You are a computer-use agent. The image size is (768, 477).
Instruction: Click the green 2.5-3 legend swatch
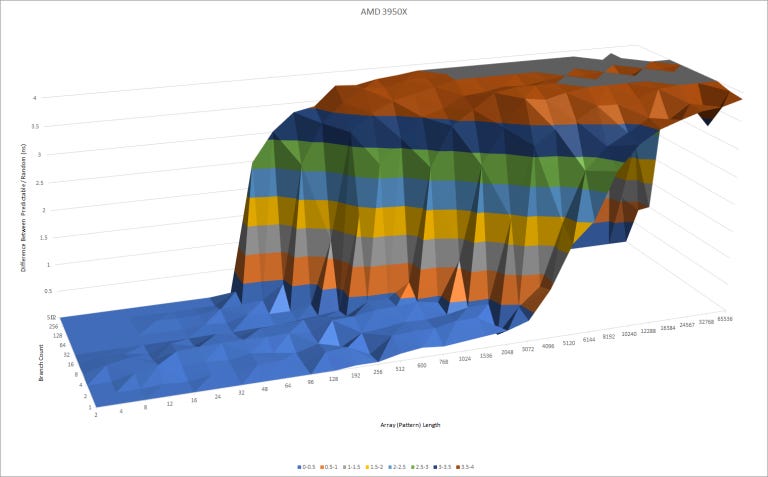(412, 467)
